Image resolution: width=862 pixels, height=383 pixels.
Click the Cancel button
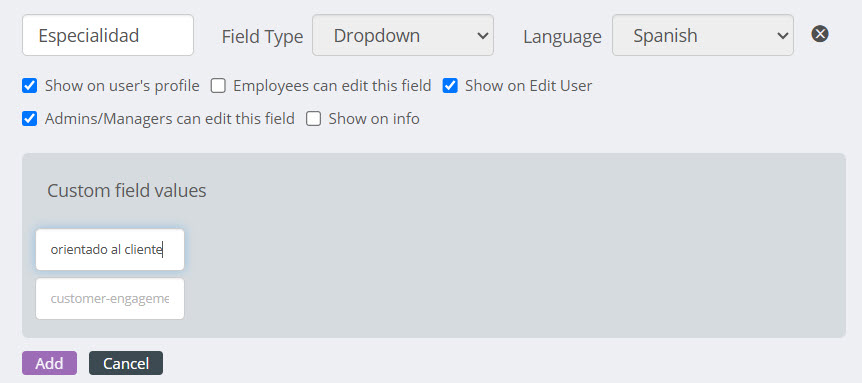126,363
